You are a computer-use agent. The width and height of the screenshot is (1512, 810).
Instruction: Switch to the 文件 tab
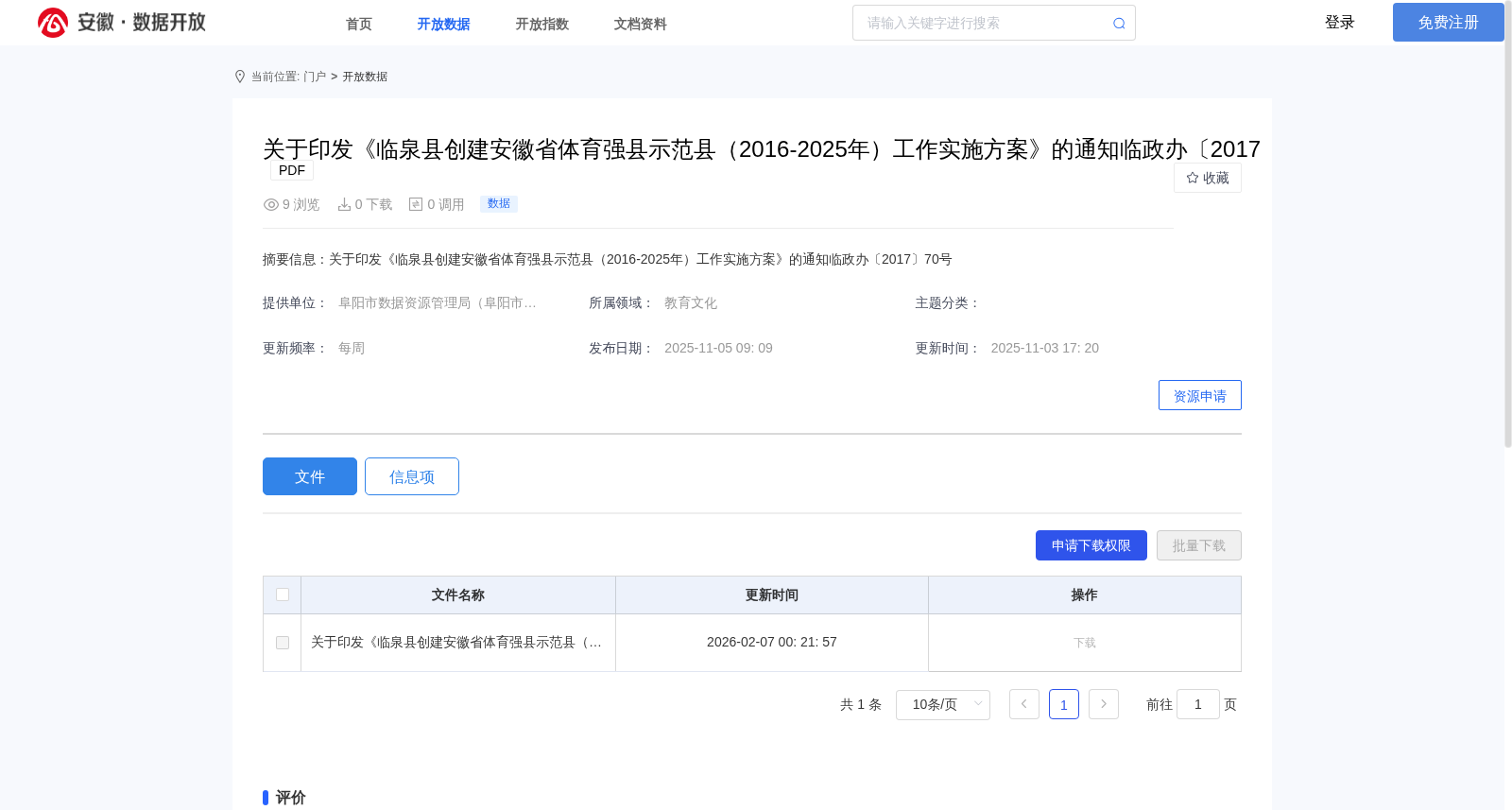(x=310, y=476)
